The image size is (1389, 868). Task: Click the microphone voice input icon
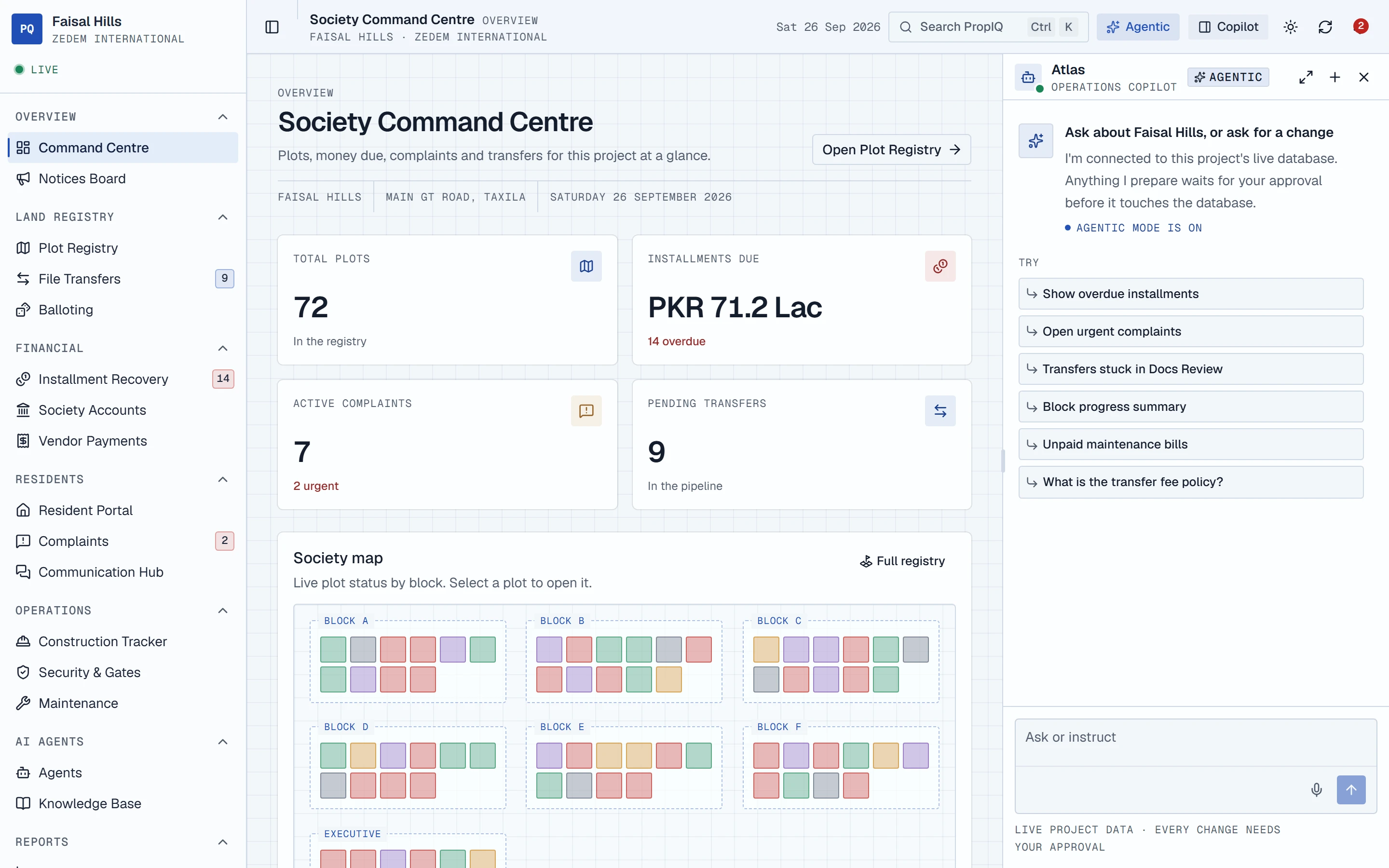click(x=1317, y=789)
